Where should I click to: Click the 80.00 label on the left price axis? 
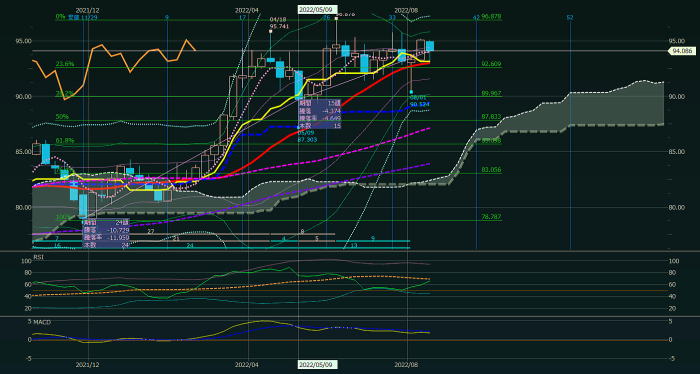(x=24, y=208)
